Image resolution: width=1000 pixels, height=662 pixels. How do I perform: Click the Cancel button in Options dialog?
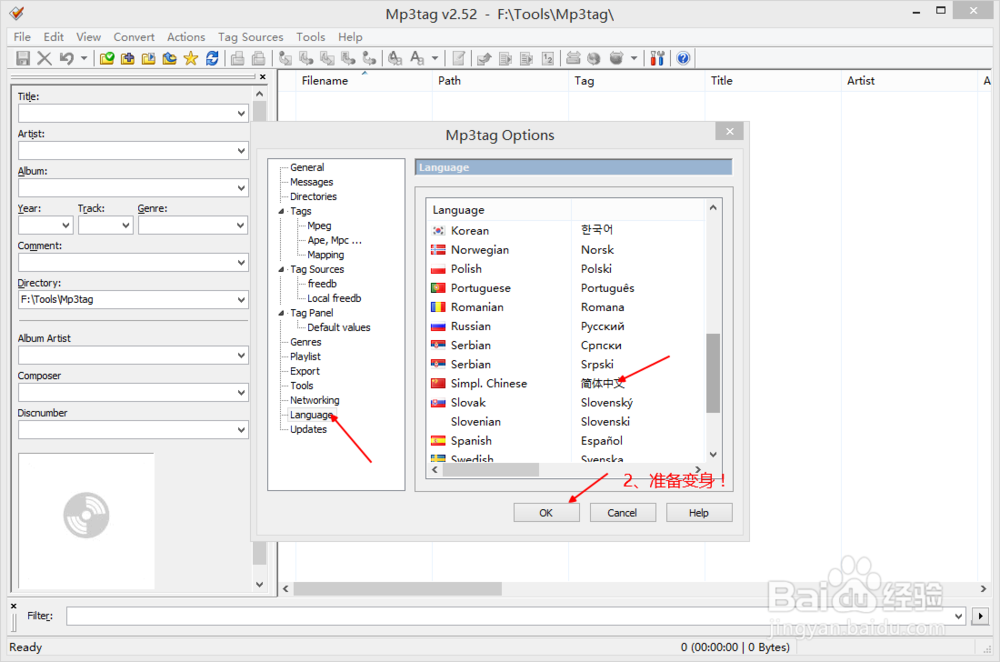click(622, 513)
